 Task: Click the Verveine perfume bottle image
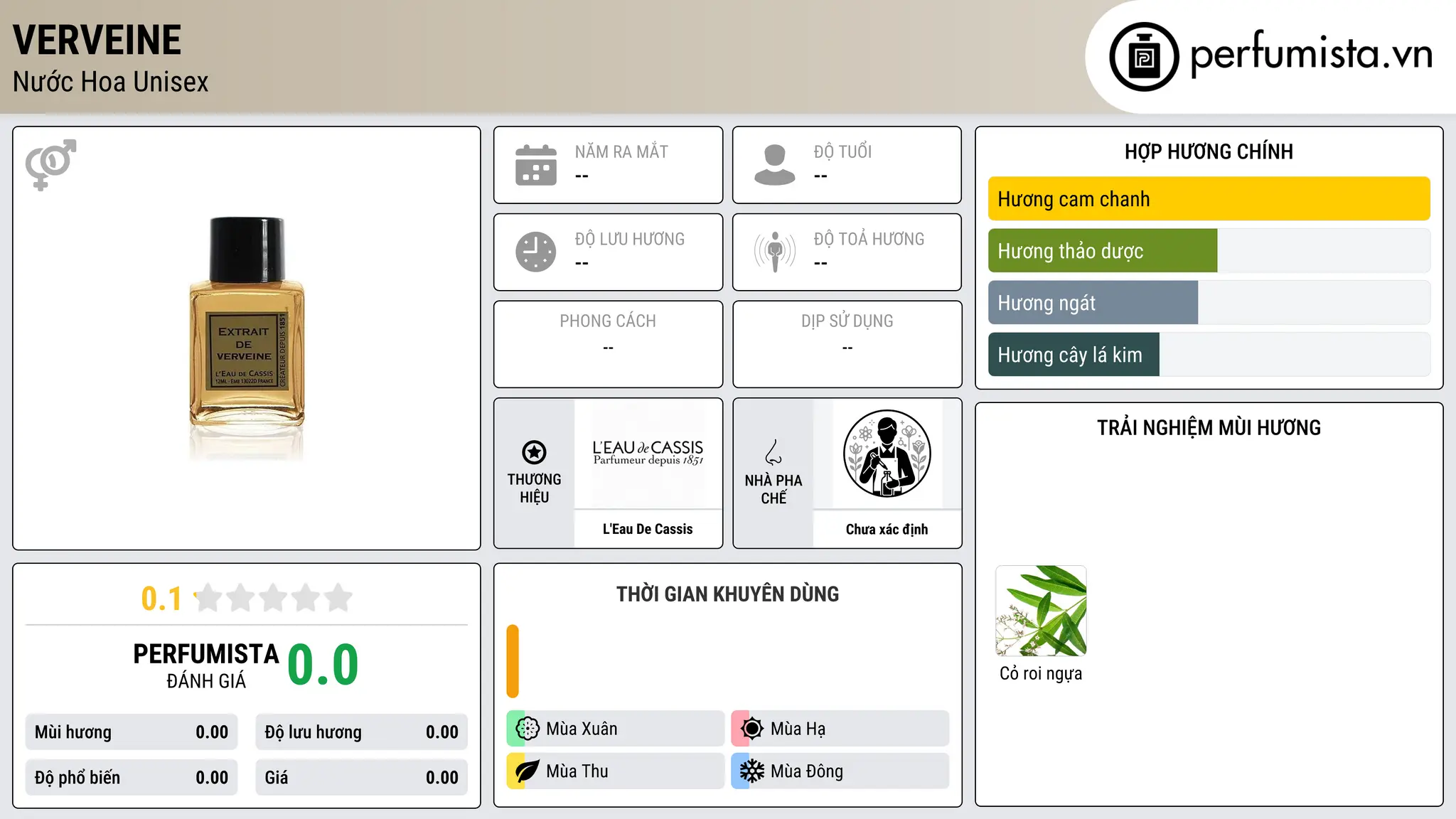click(247, 338)
